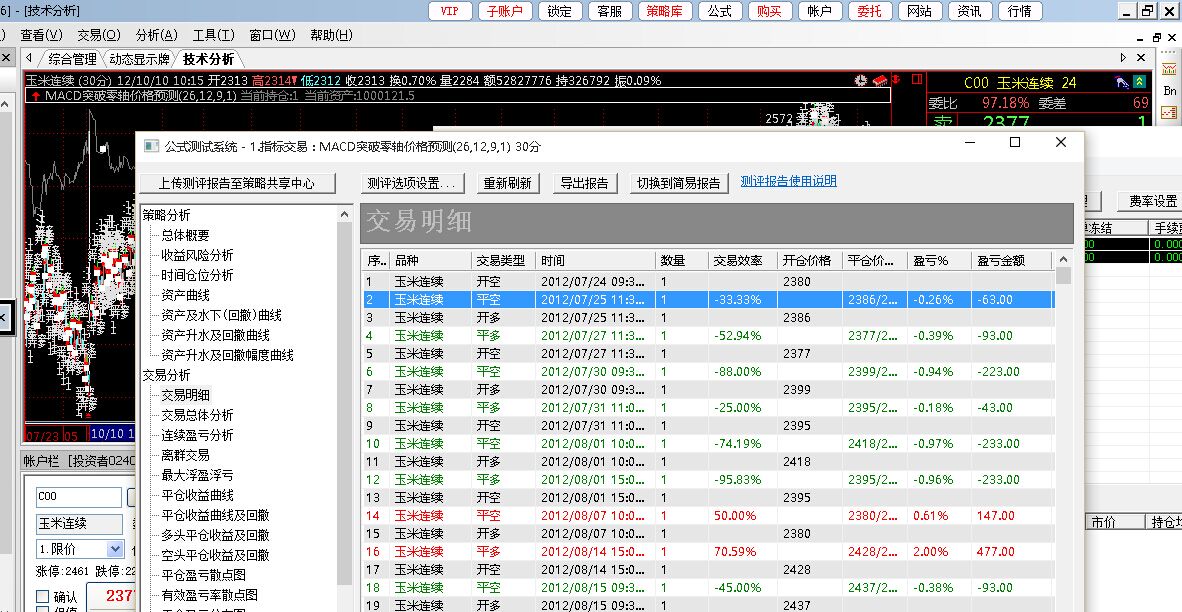Image resolution: width=1182 pixels, height=612 pixels.
Task: Click the 测评选项设置 button
Action: tap(411, 183)
